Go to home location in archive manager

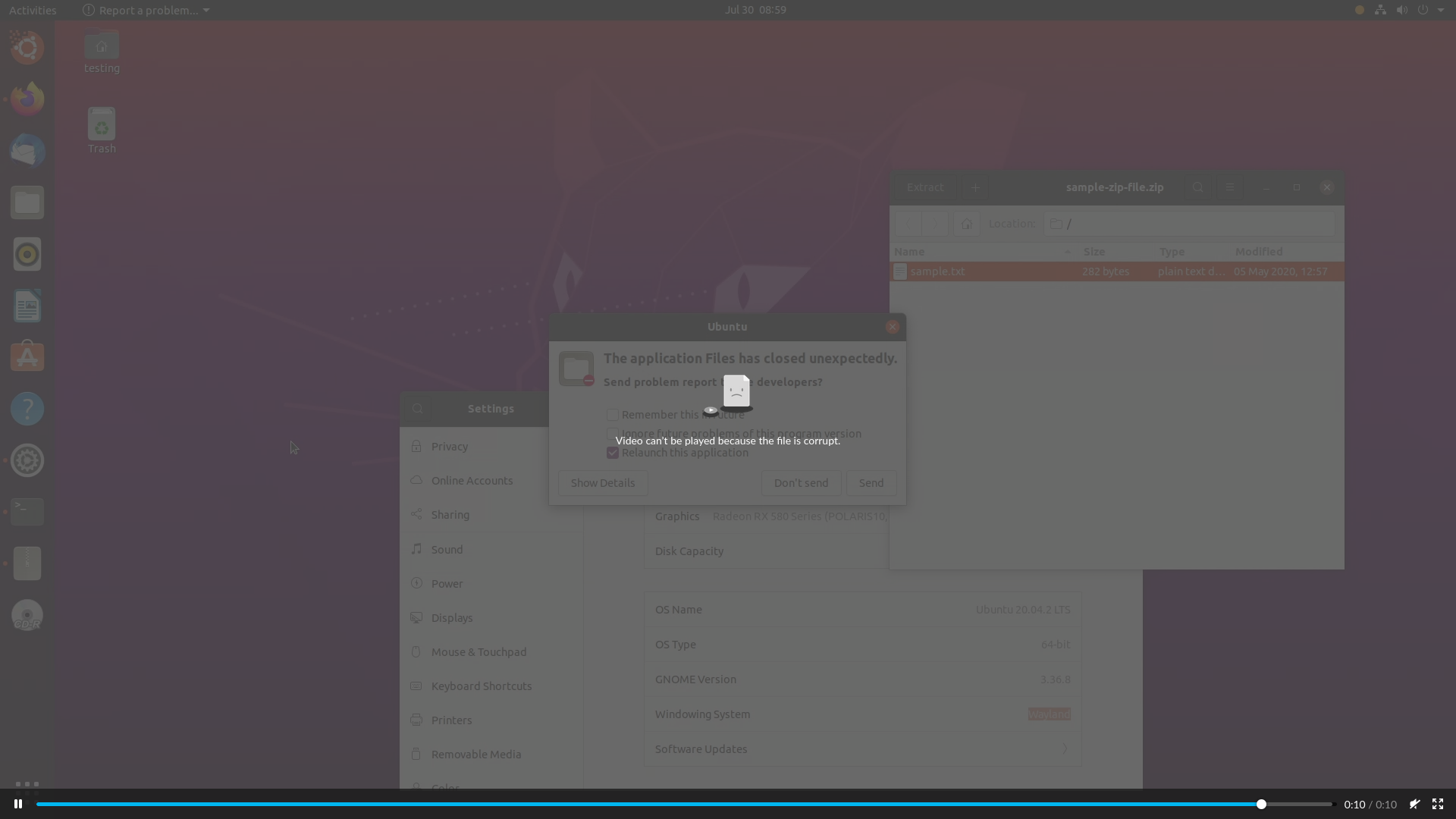click(x=966, y=224)
